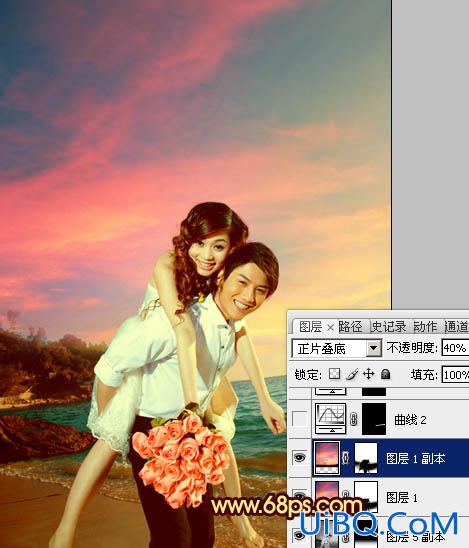This screenshot has height=548, width=469.
Task: Click the lock all padlock icon
Action: point(385,374)
